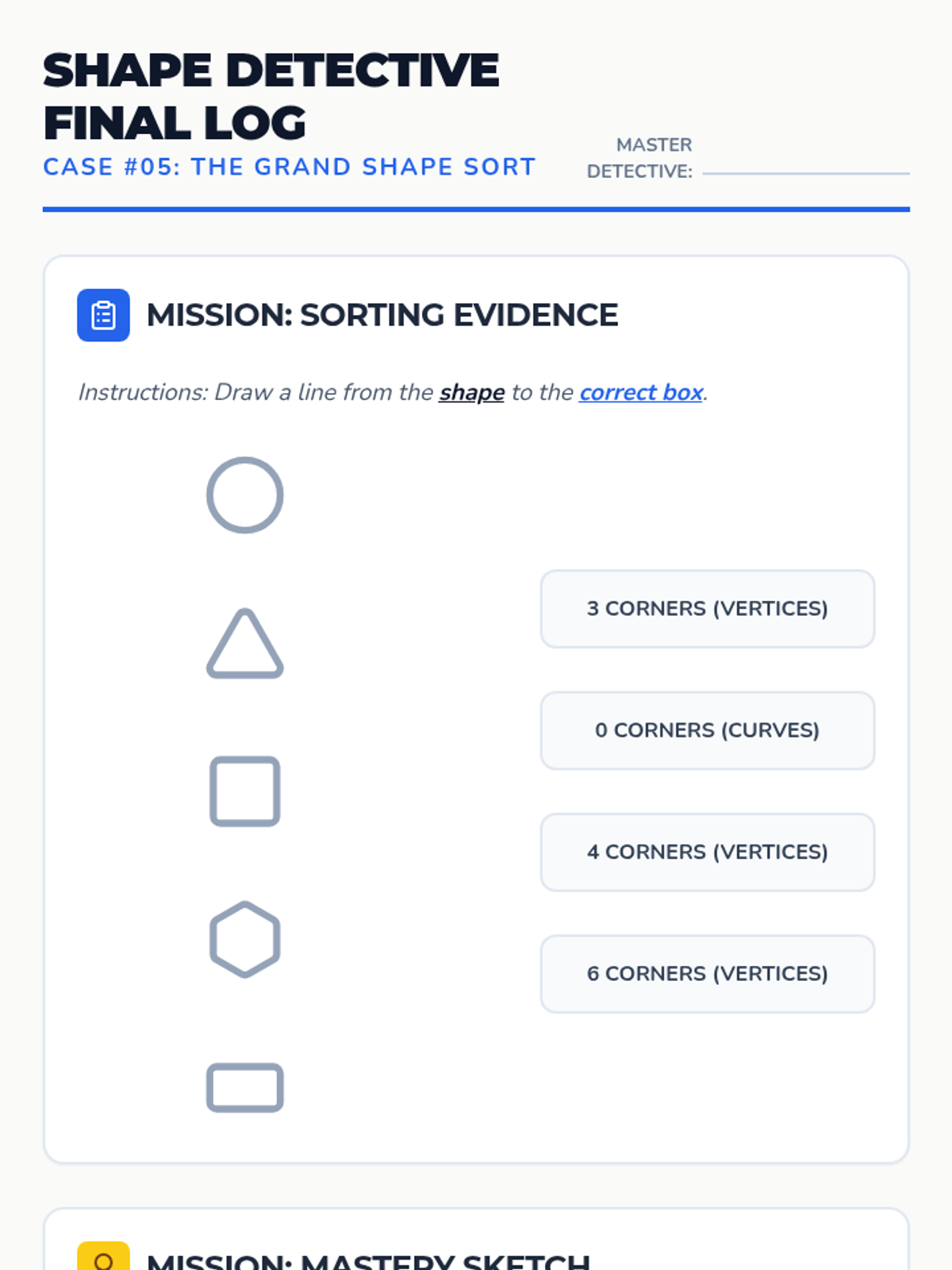Image resolution: width=952 pixels, height=1270 pixels.
Task: Click the Case #05 subtitle text
Action: pos(290,167)
